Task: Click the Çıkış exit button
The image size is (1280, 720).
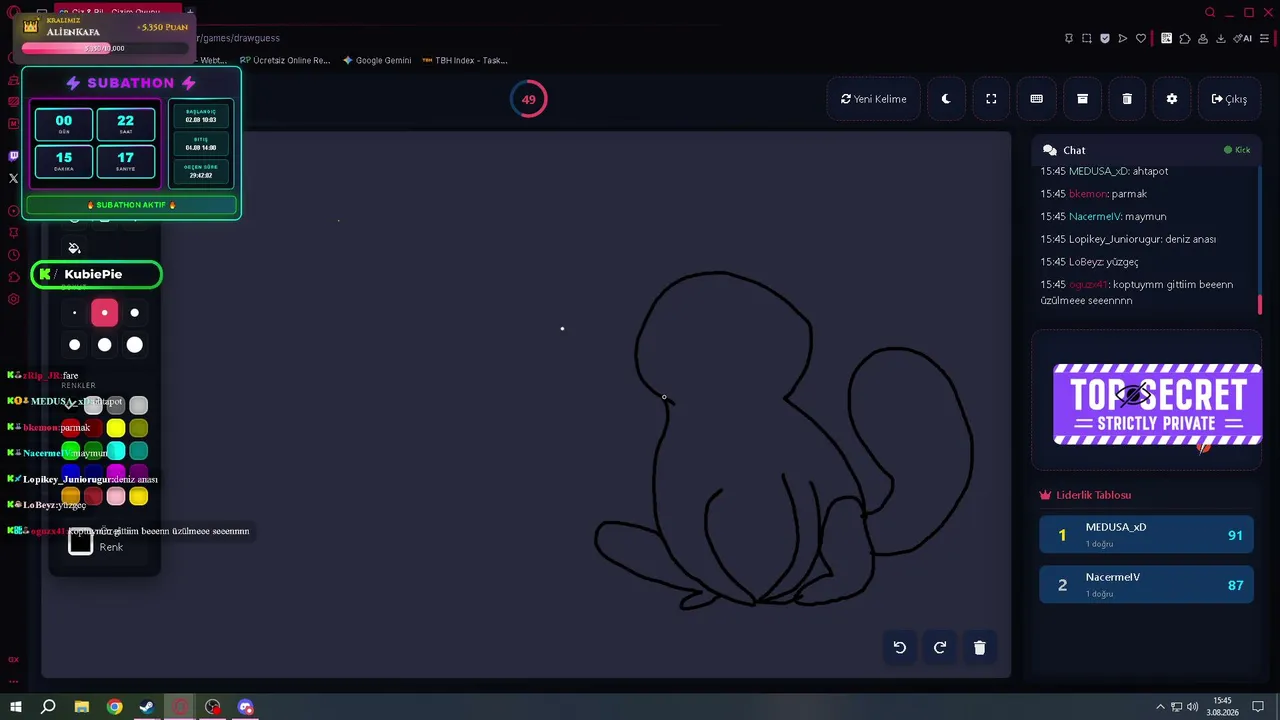Action: pyautogui.click(x=1229, y=99)
